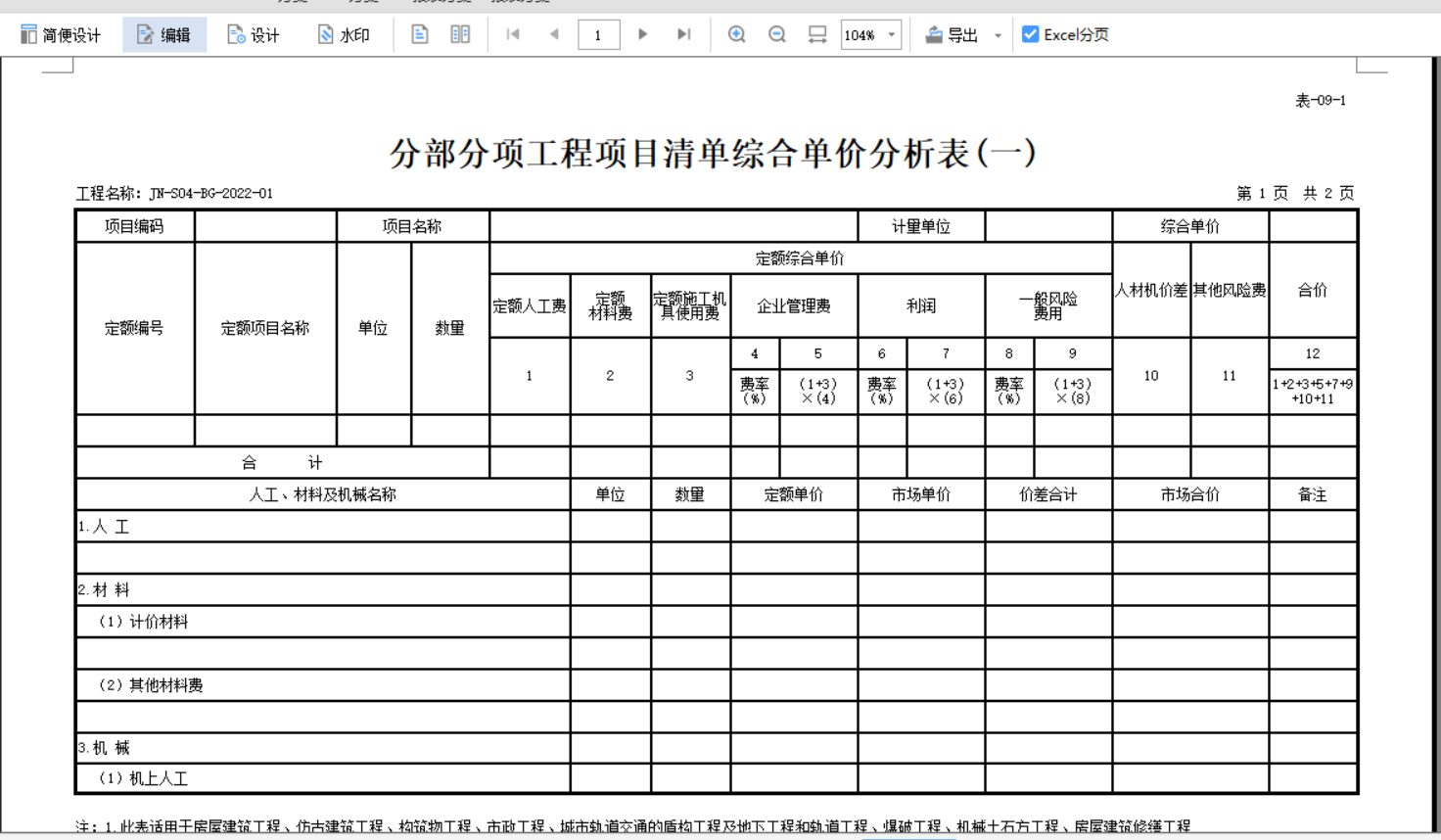Click the 备注 column header
Viewport: 1441px width, 840px height.
point(1313,494)
